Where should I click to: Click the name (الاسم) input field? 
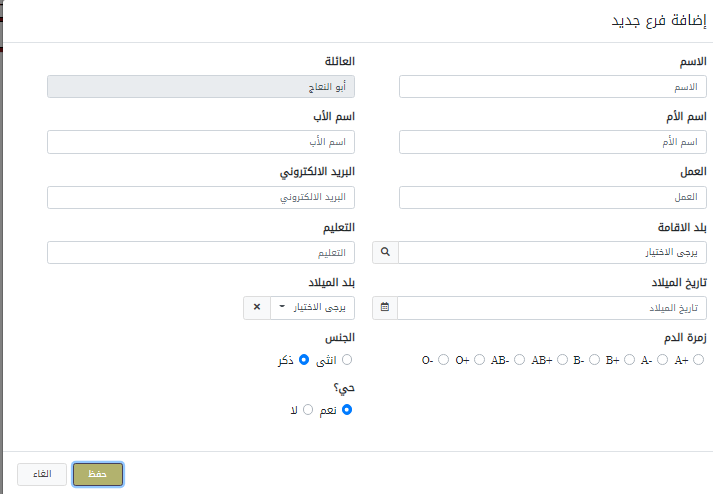click(553, 87)
